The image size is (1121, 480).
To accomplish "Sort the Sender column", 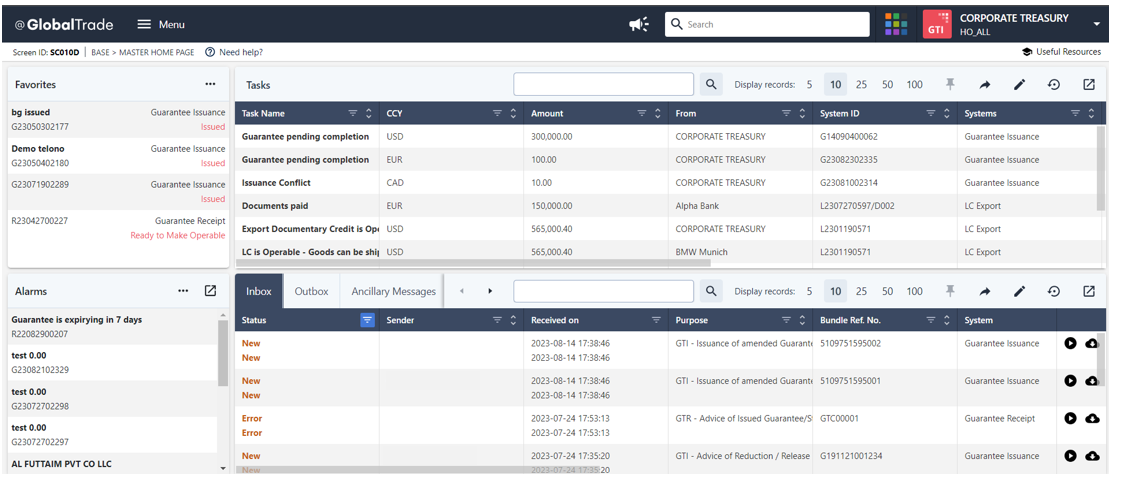I will pyautogui.click(x=513, y=320).
